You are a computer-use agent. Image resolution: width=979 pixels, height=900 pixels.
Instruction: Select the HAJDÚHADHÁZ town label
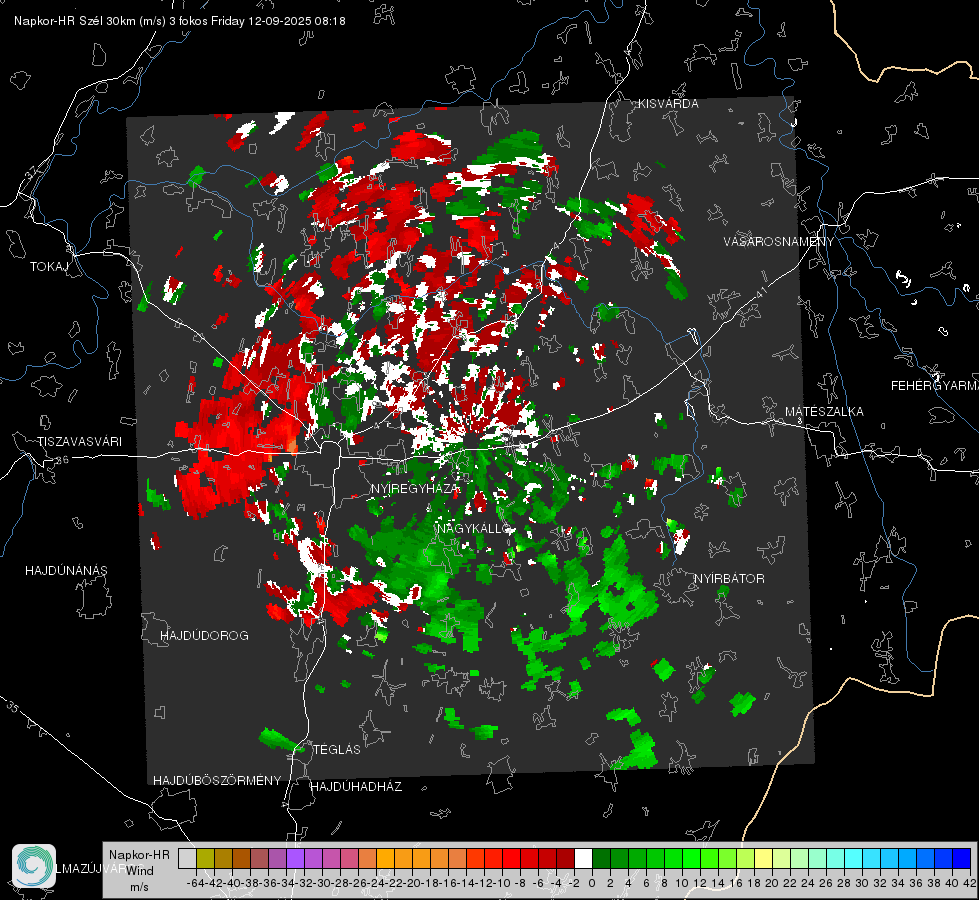click(356, 787)
